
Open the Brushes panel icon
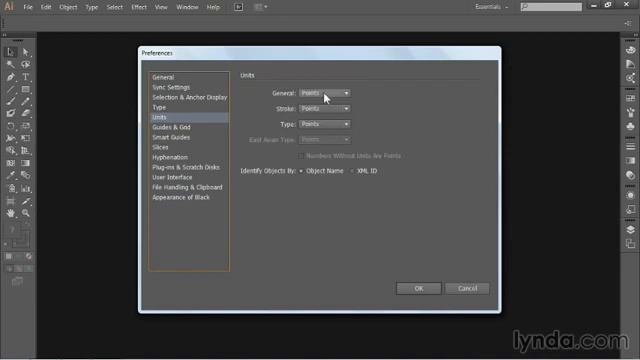coord(630,112)
